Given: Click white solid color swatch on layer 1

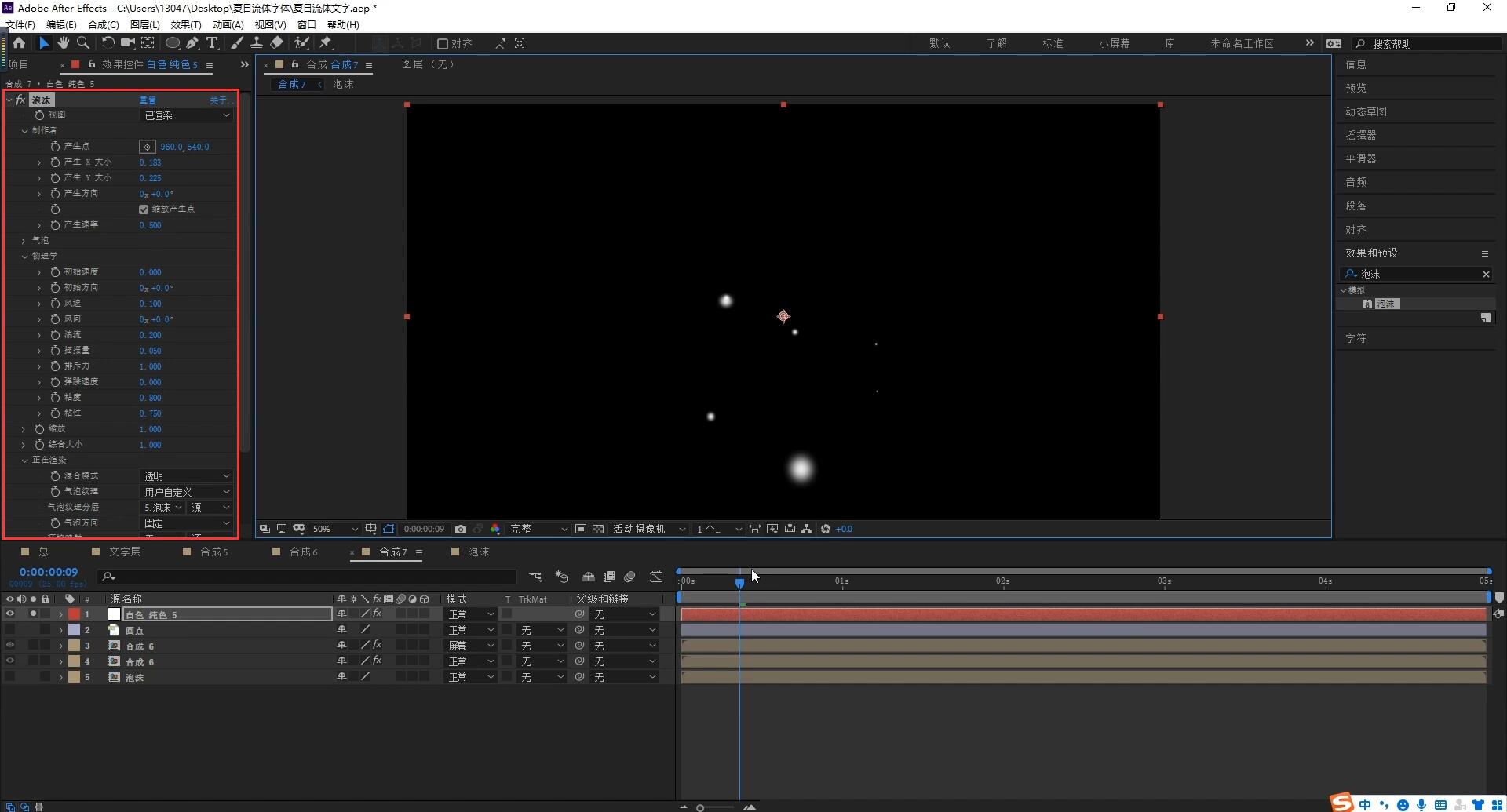Looking at the screenshot, I should coord(114,614).
